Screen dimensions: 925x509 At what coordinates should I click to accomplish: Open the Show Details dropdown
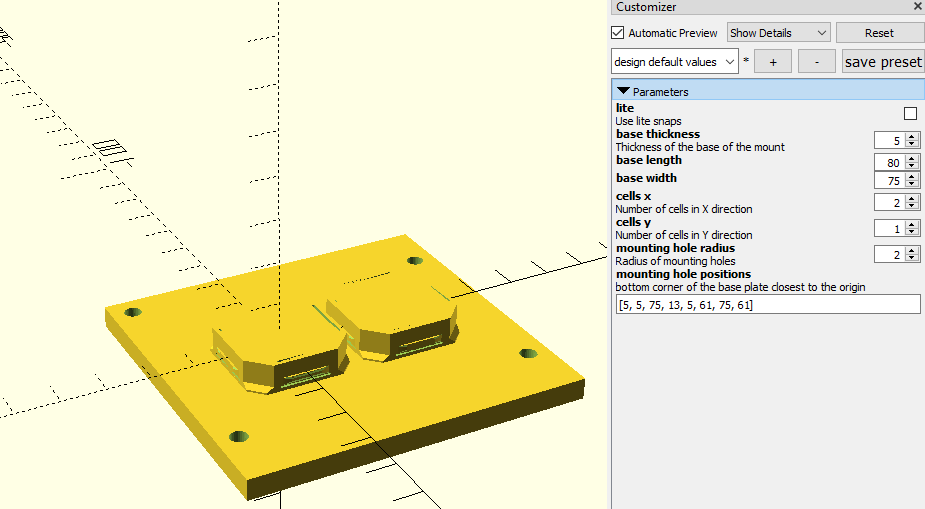[778, 33]
